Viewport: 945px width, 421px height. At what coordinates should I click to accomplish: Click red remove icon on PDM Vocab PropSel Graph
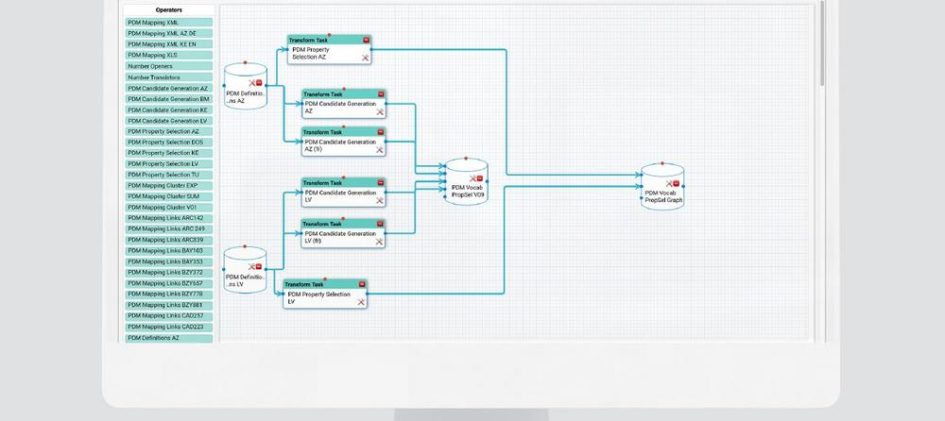tap(676, 183)
